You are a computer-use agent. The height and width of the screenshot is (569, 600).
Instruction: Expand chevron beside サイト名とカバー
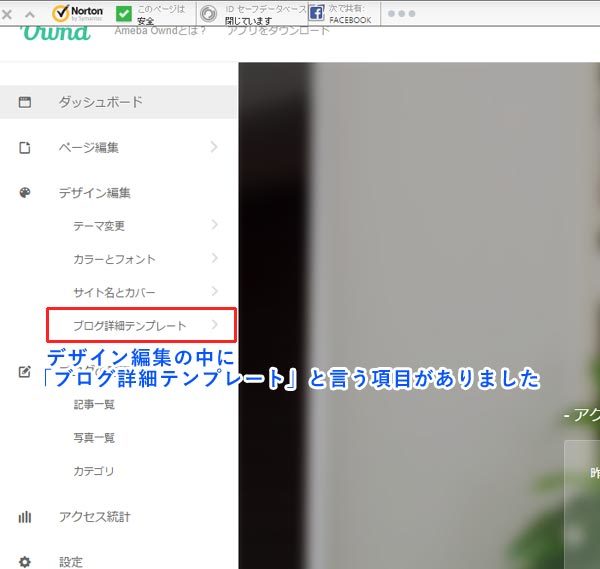pyautogui.click(x=215, y=291)
